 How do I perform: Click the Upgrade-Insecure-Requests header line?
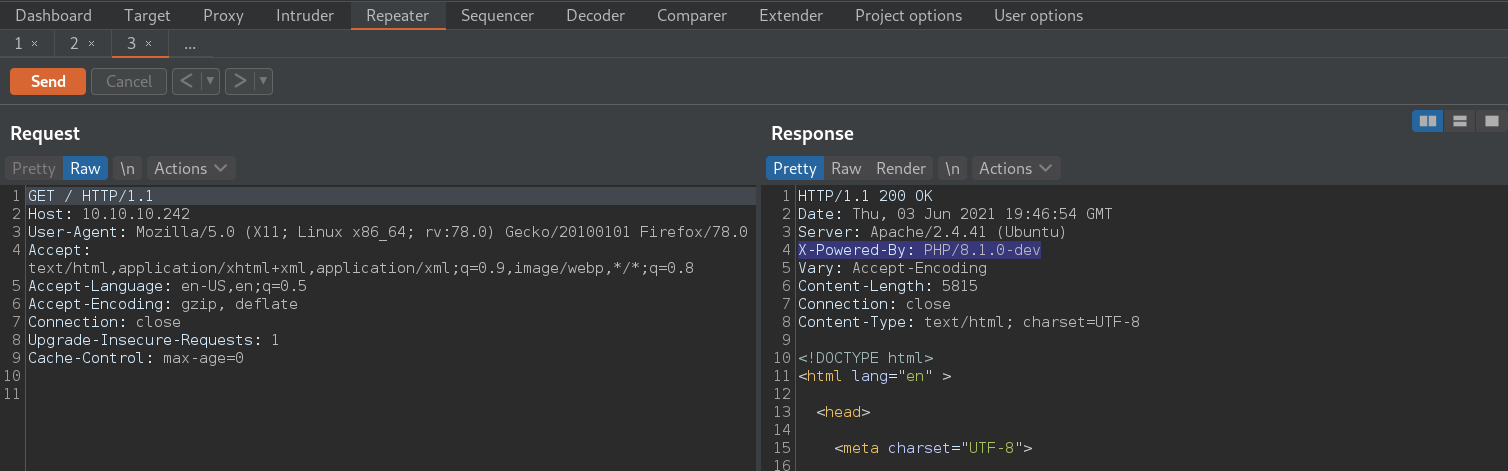pyautogui.click(x=154, y=340)
